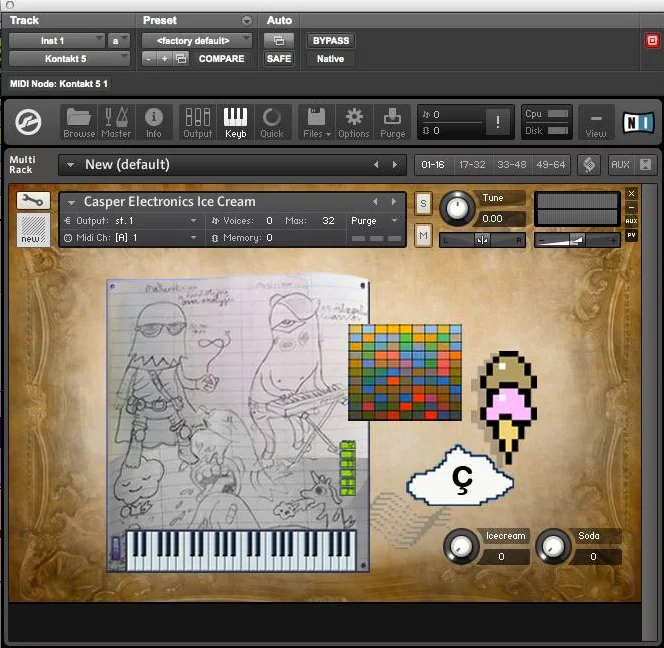
Task: Expand the New (default) multi menu
Action: click(71, 165)
